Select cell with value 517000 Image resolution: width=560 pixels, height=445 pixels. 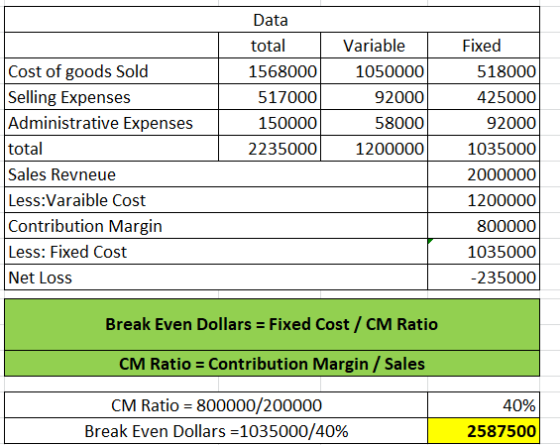[x=270, y=97]
